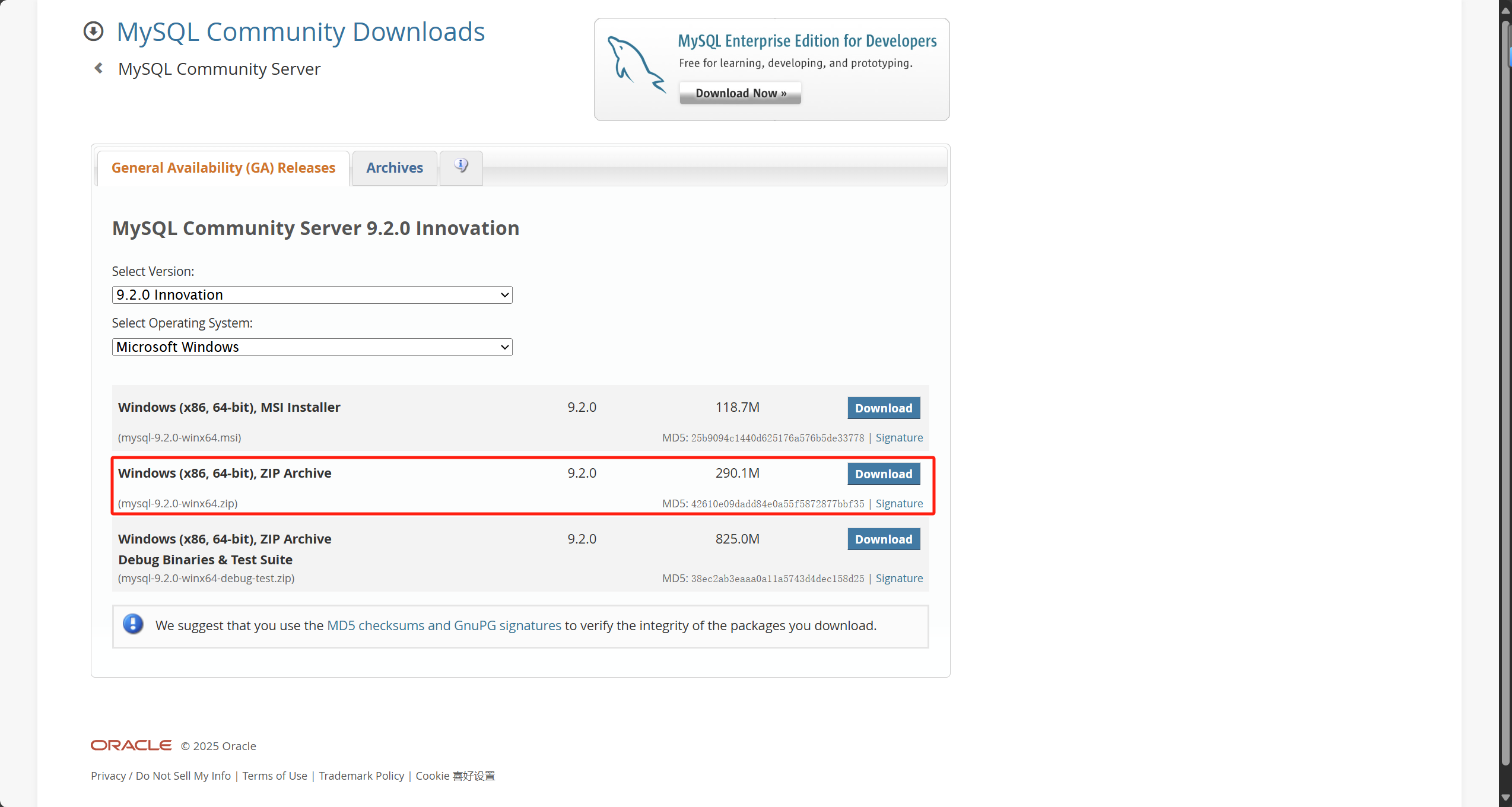Open the Terms of Use link
The width and height of the screenshot is (1512, 807).
(x=274, y=776)
